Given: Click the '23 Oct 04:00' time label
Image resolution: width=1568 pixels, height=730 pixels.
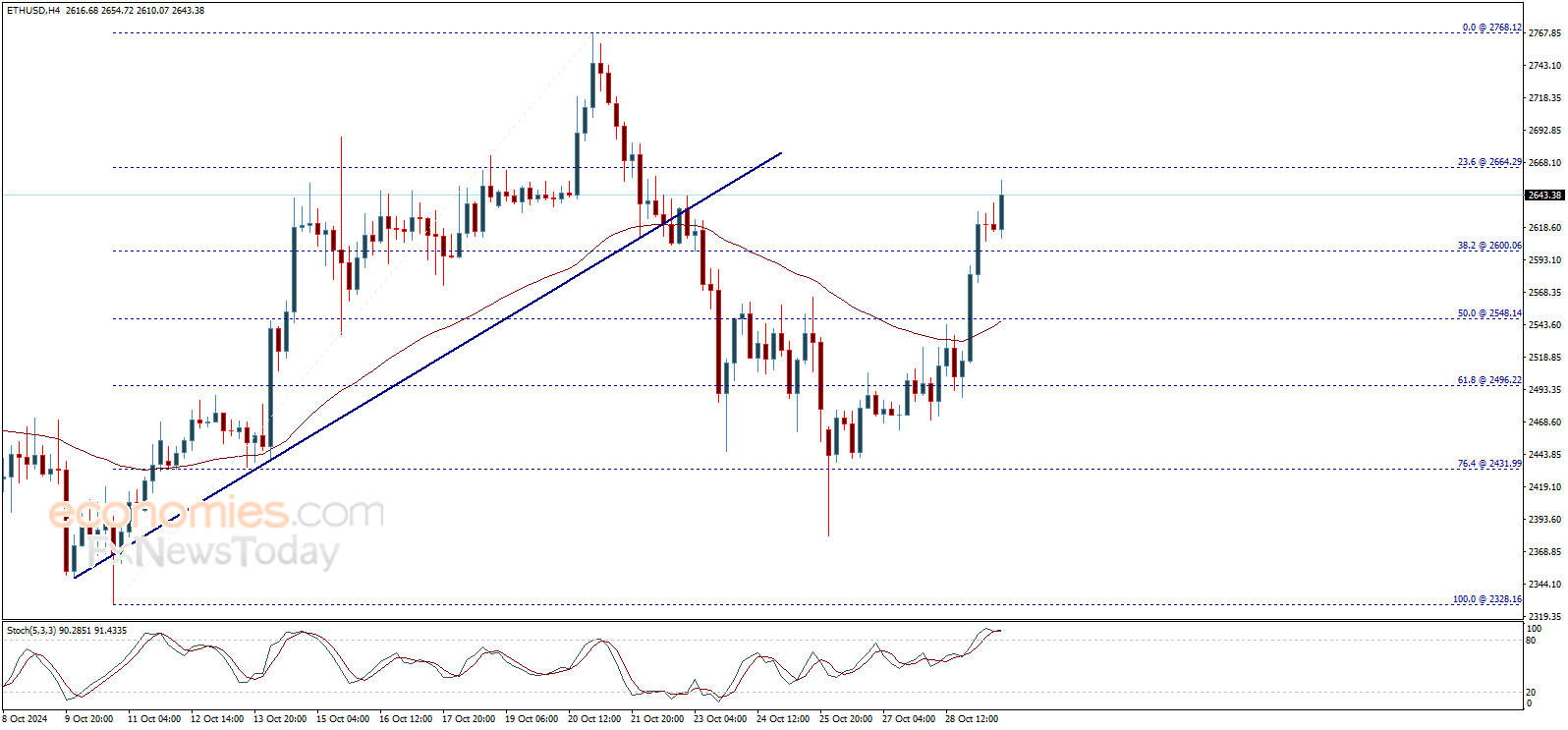Looking at the screenshot, I should (720, 719).
